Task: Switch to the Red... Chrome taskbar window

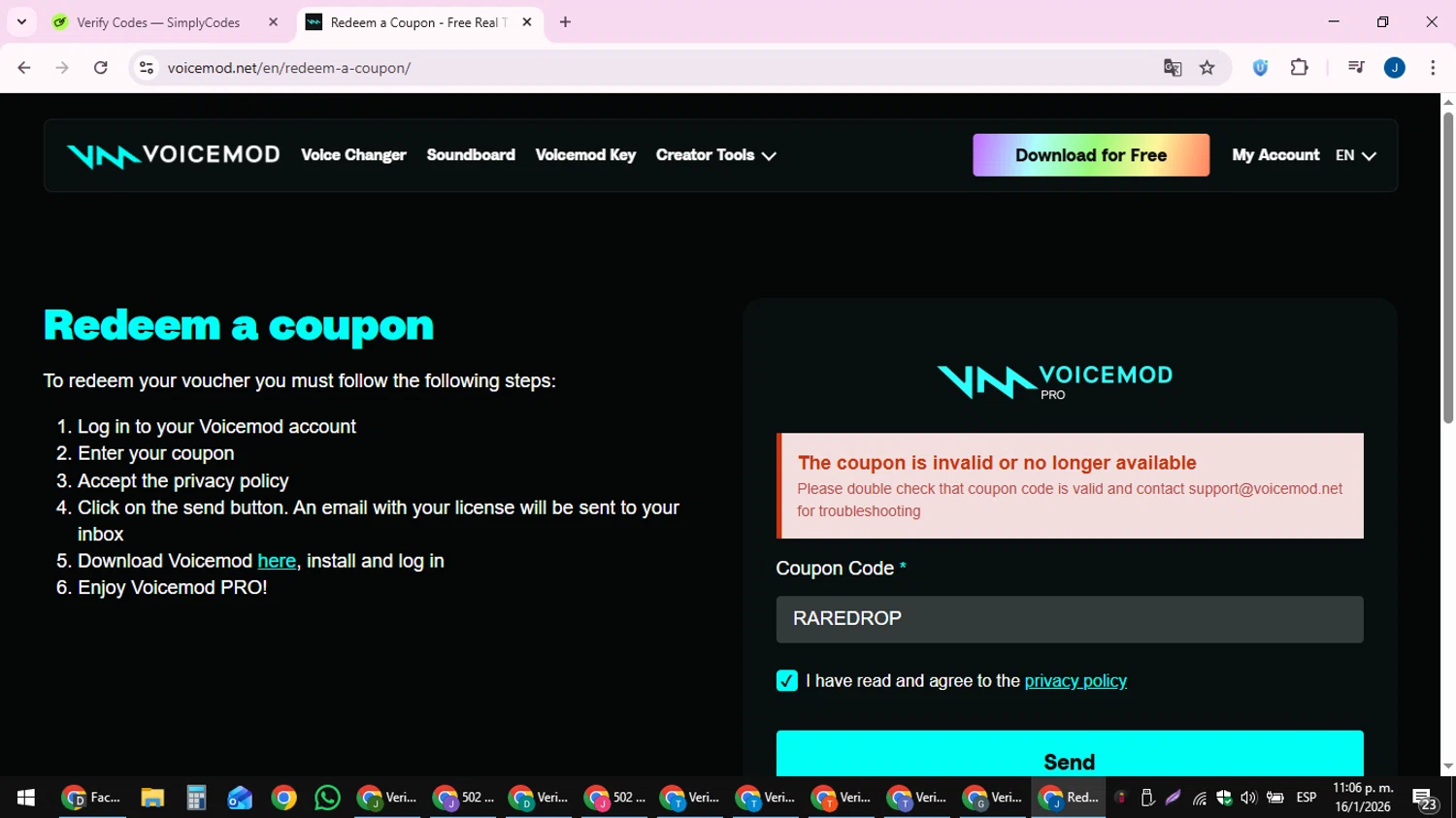Action: pyautogui.click(x=1068, y=798)
